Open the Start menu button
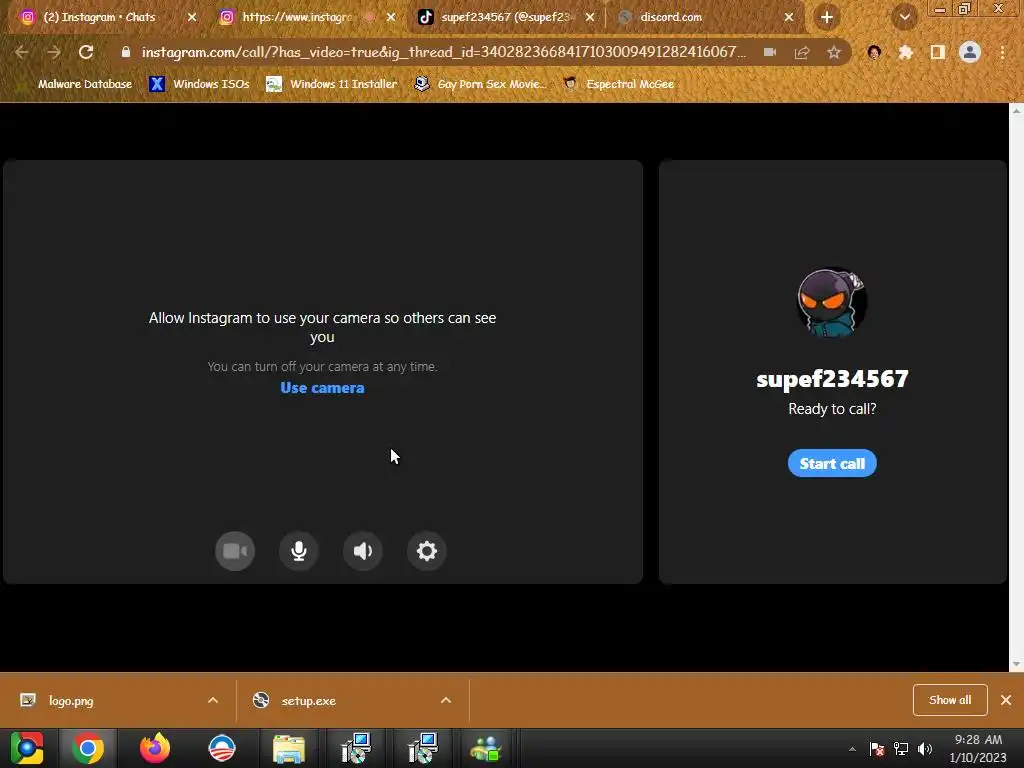The height and width of the screenshot is (768, 1024). tap(27, 748)
